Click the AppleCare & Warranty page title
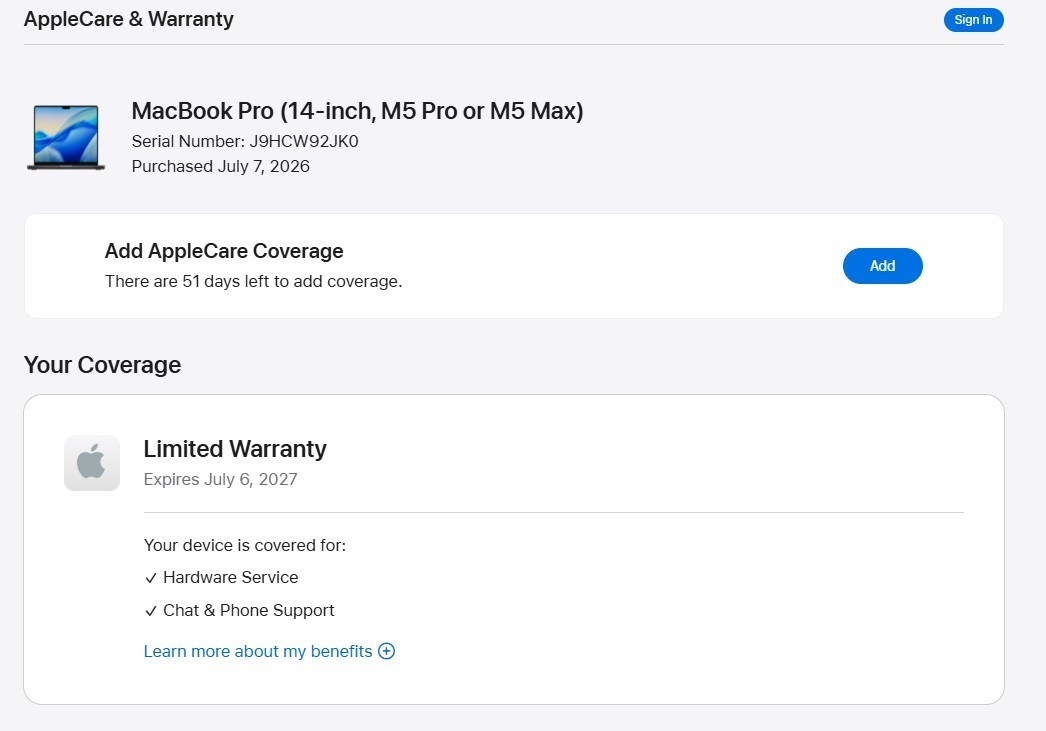The width and height of the screenshot is (1046, 731). click(129, 19)
